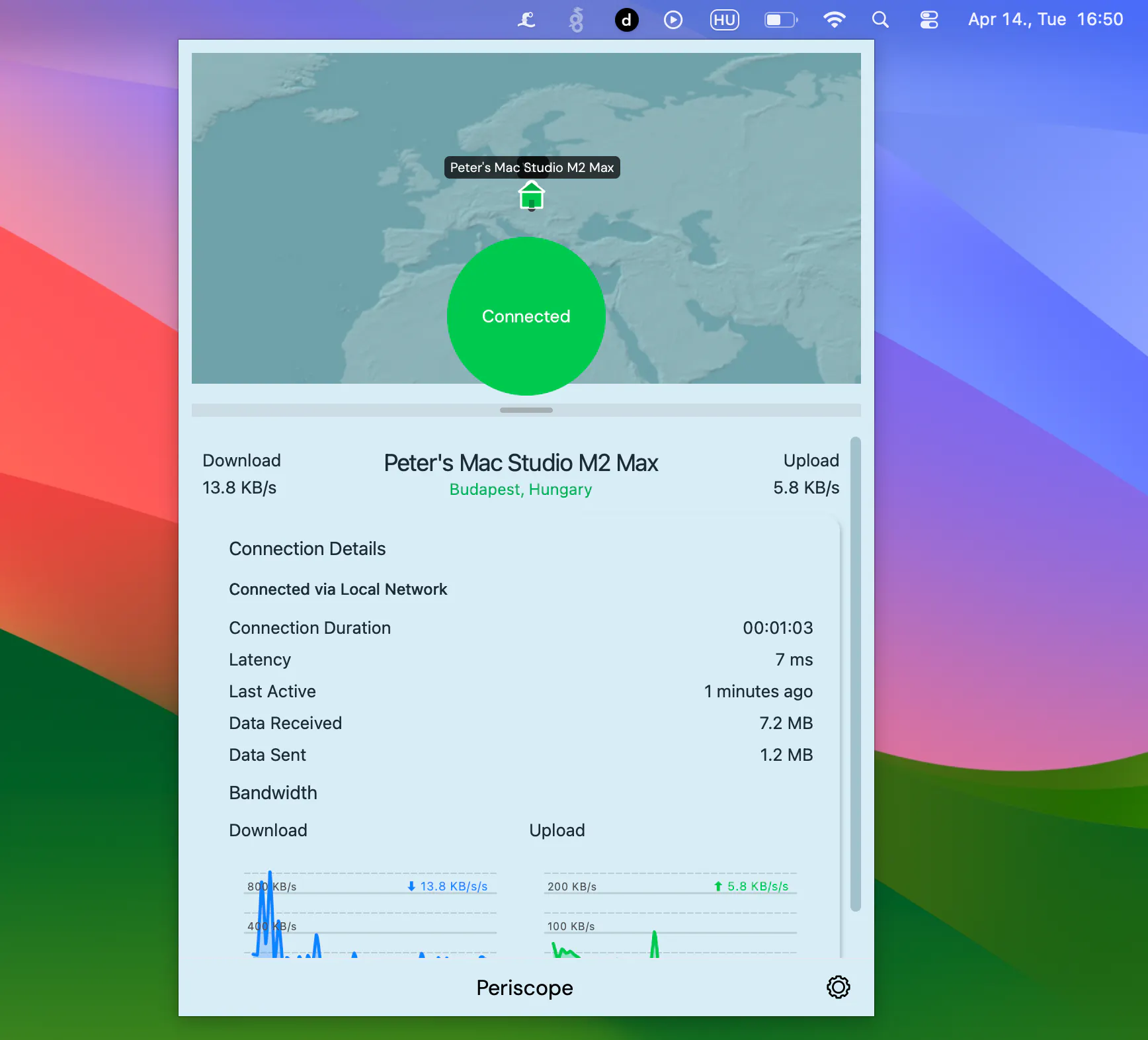The width and height of the screenshot is (1148, 1040).
Task: Click the Download header label at top left
Action: point(241,460)
